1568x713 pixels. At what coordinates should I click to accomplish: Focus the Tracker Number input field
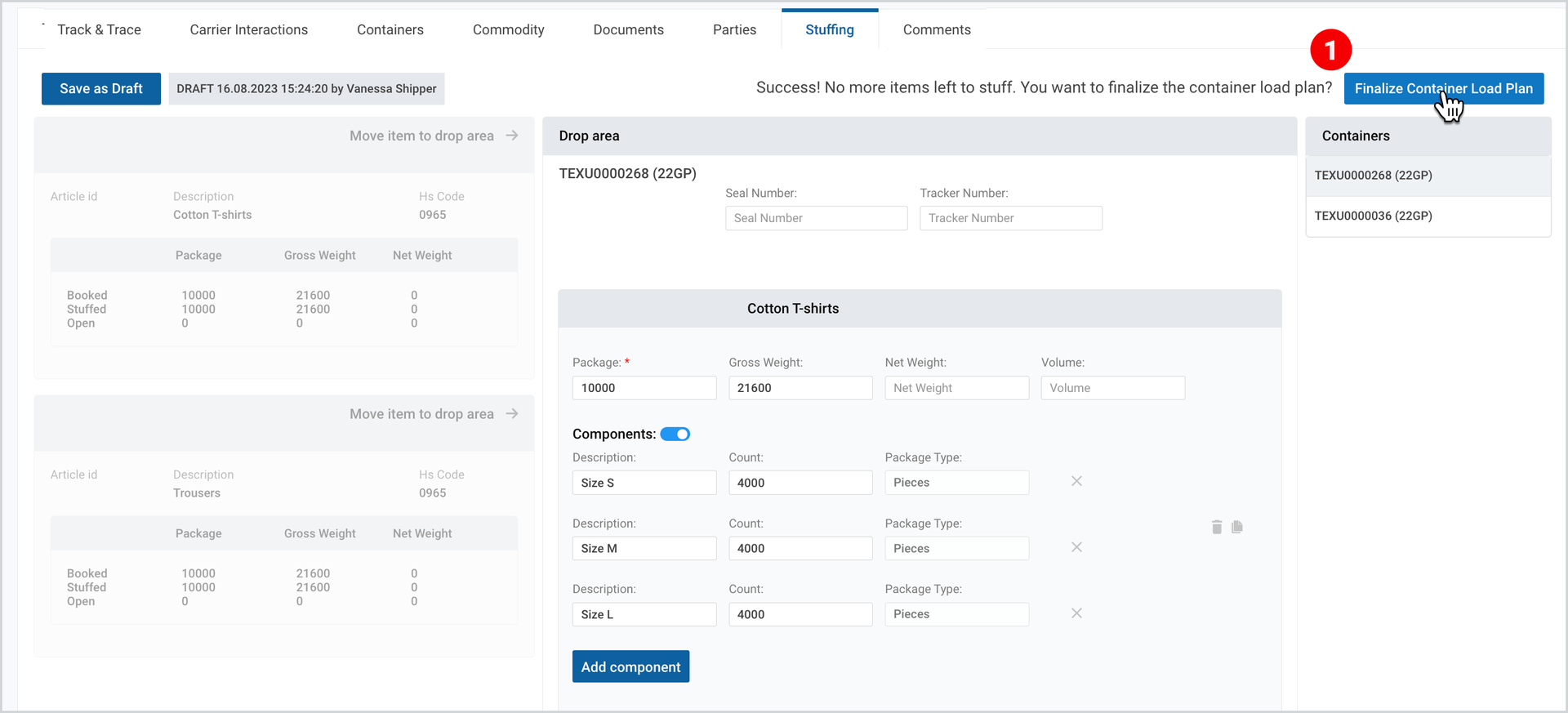[1011, 218]
